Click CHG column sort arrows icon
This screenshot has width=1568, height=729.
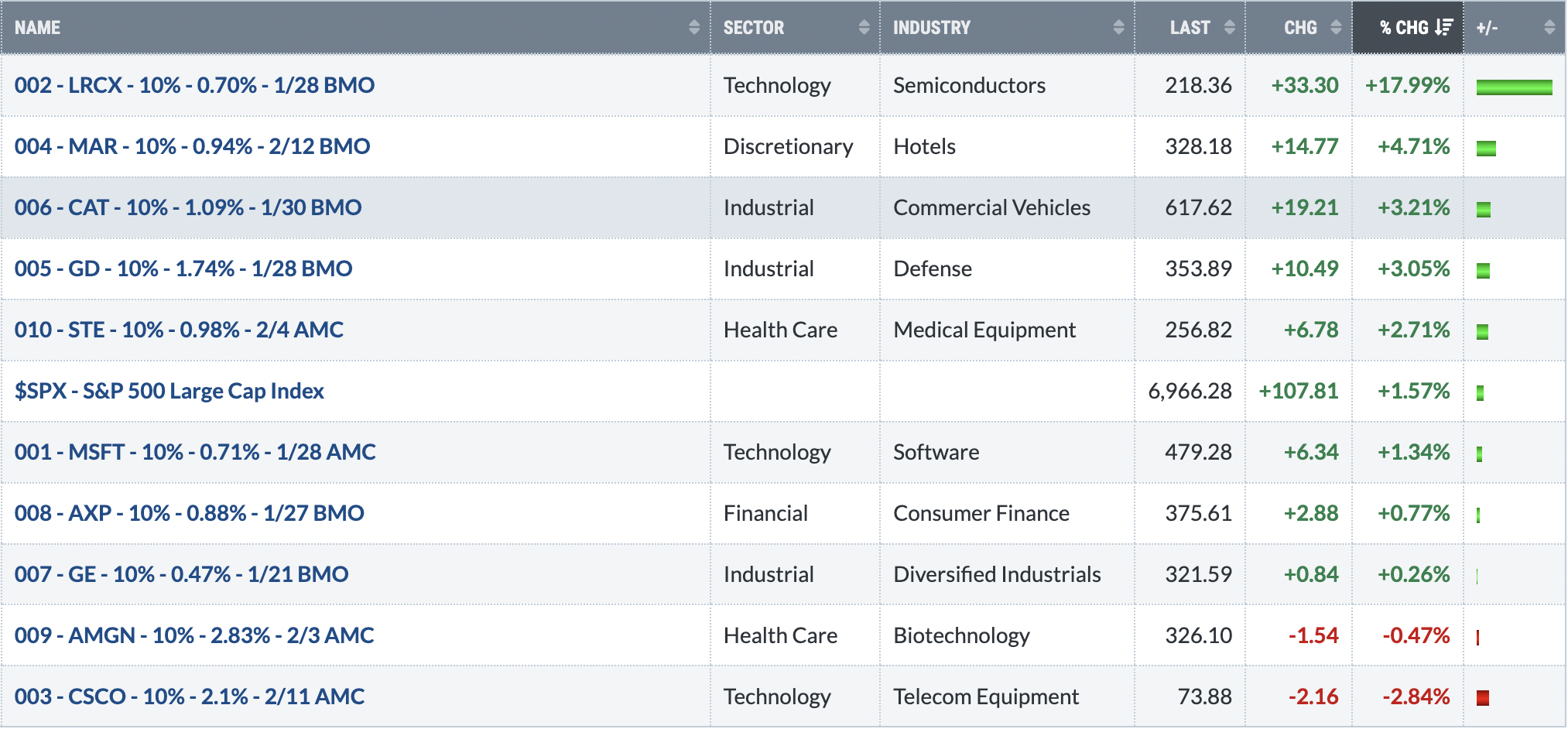pos(1336,28)
